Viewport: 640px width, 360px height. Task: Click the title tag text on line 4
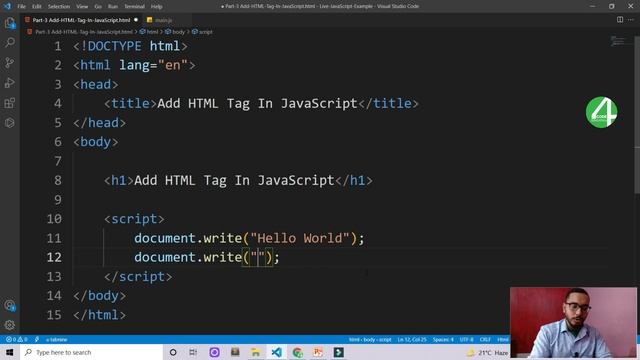click(257, 103)
